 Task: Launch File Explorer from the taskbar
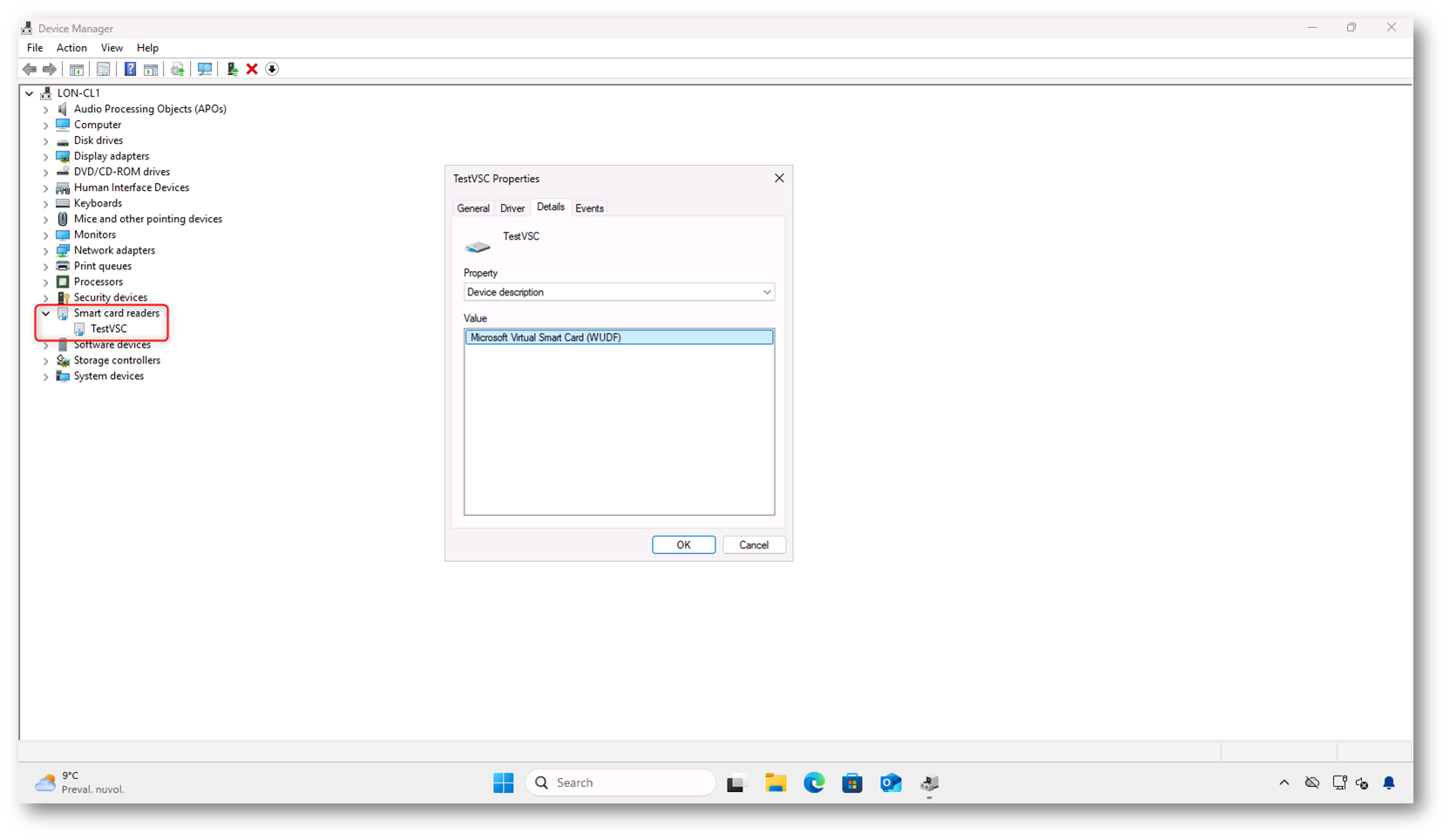tap(776, 783)
